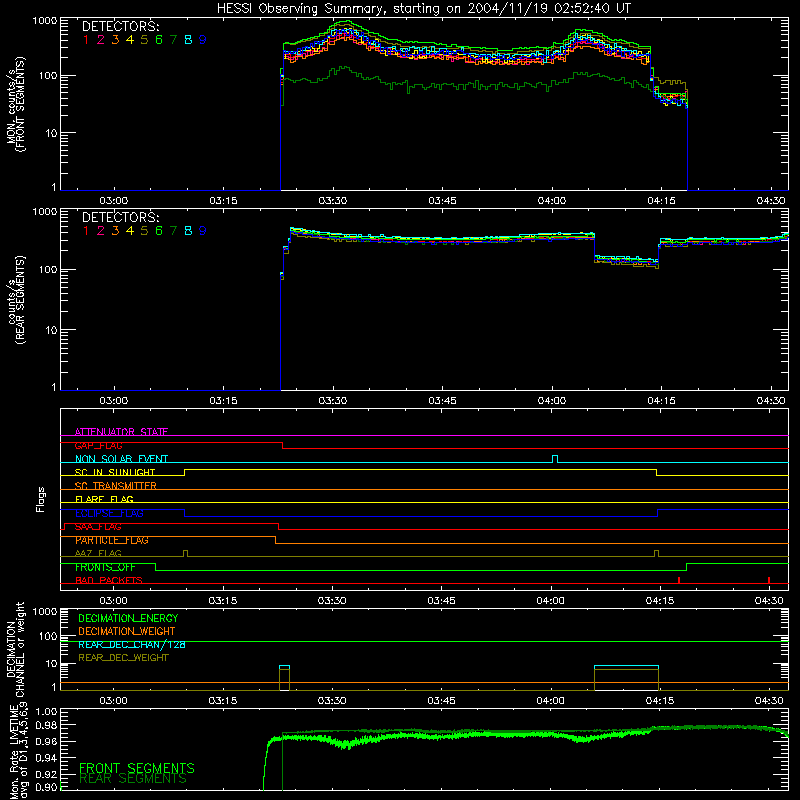Click the HESSI Observing Summary title text

424,8
